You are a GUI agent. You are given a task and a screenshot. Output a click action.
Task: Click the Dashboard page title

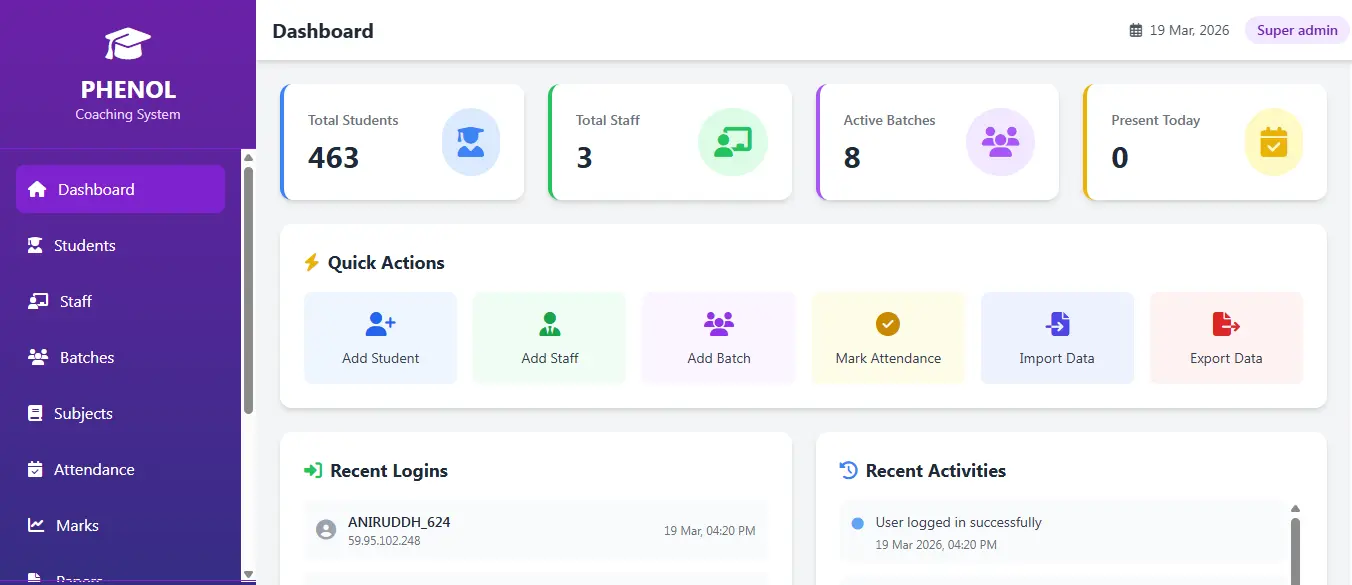tap(323, 31)
